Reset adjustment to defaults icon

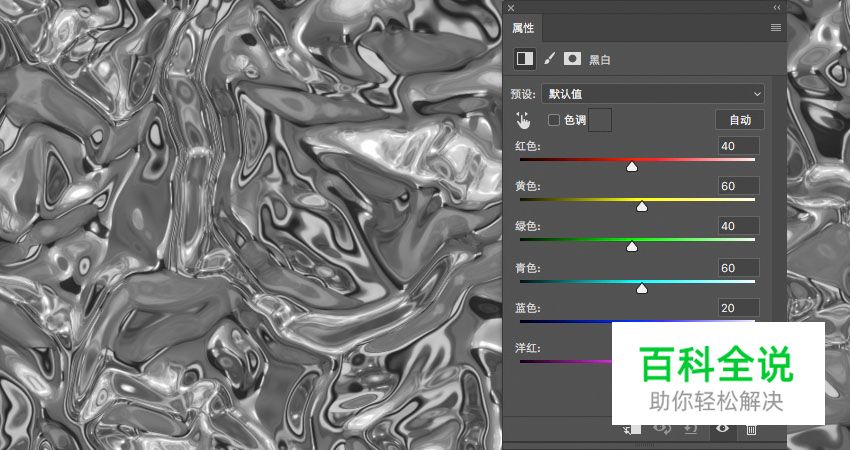690,429
